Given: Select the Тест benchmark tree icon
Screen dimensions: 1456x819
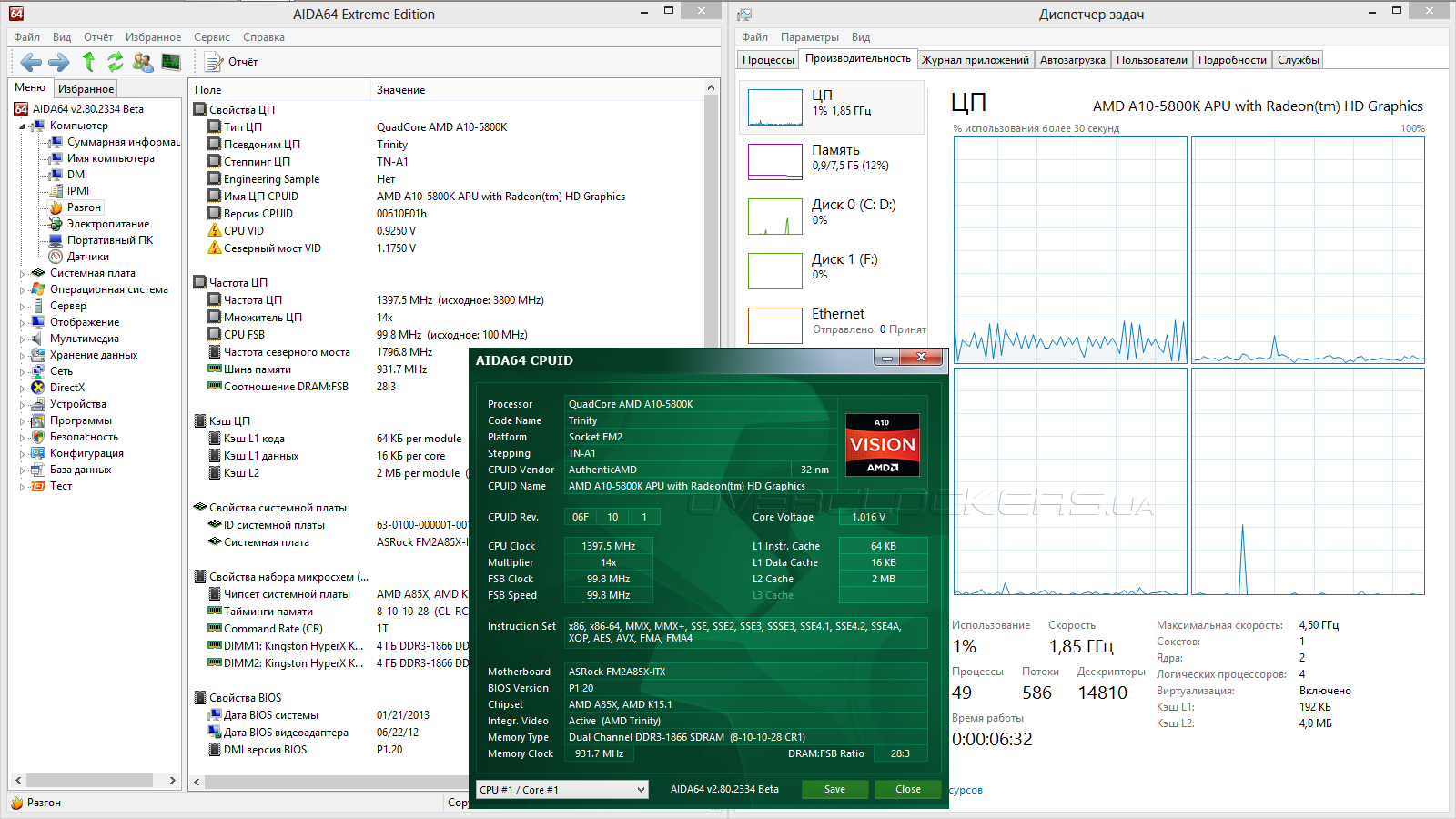Looking at the screenshot, I should 38,486.
